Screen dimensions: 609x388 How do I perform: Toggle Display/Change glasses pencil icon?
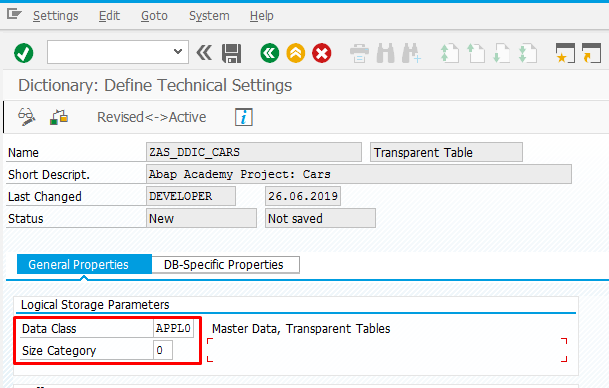[26, 117]
